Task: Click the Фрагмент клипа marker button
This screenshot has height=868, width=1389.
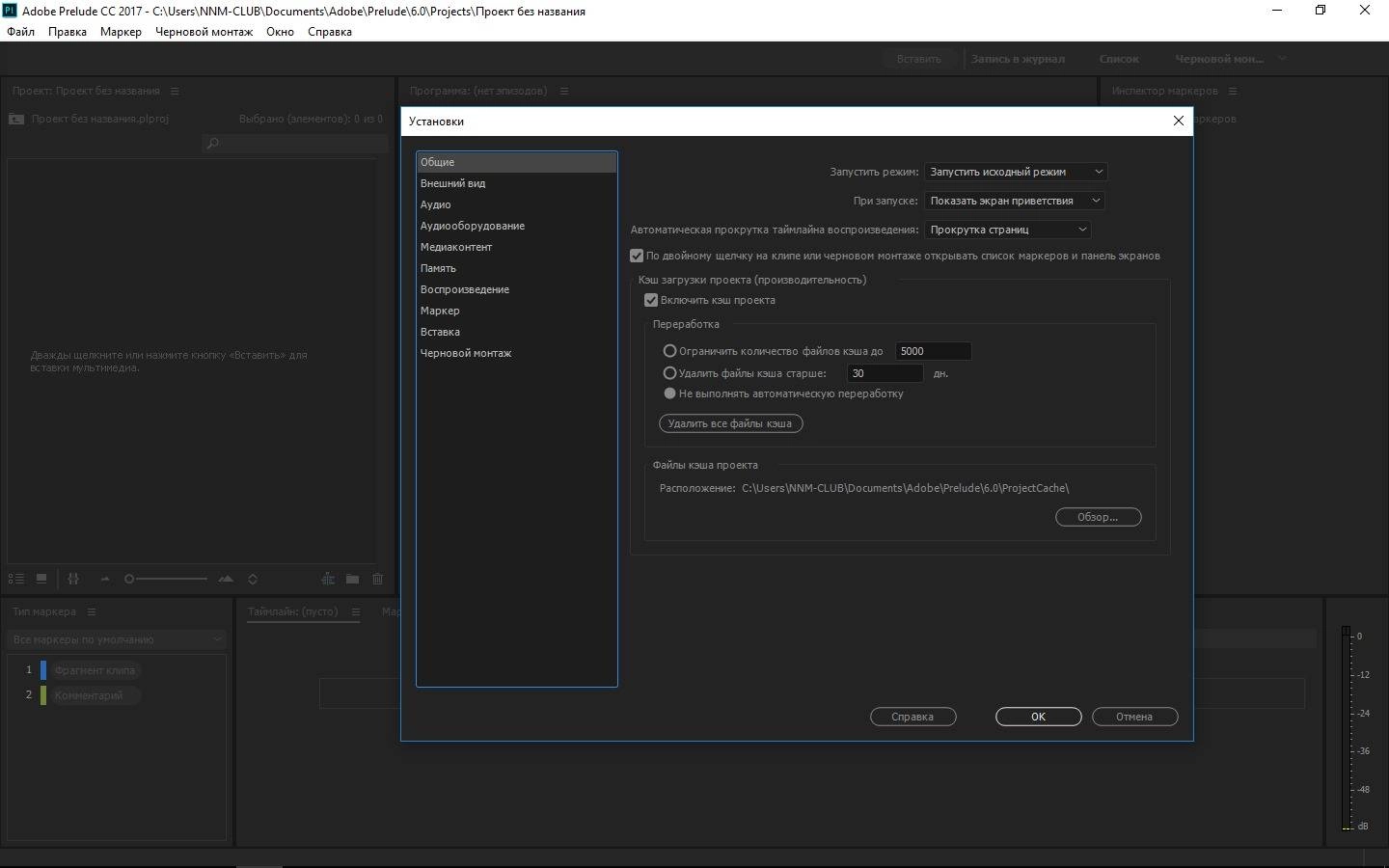Action: pyautogui.click(x=95, y=670)
